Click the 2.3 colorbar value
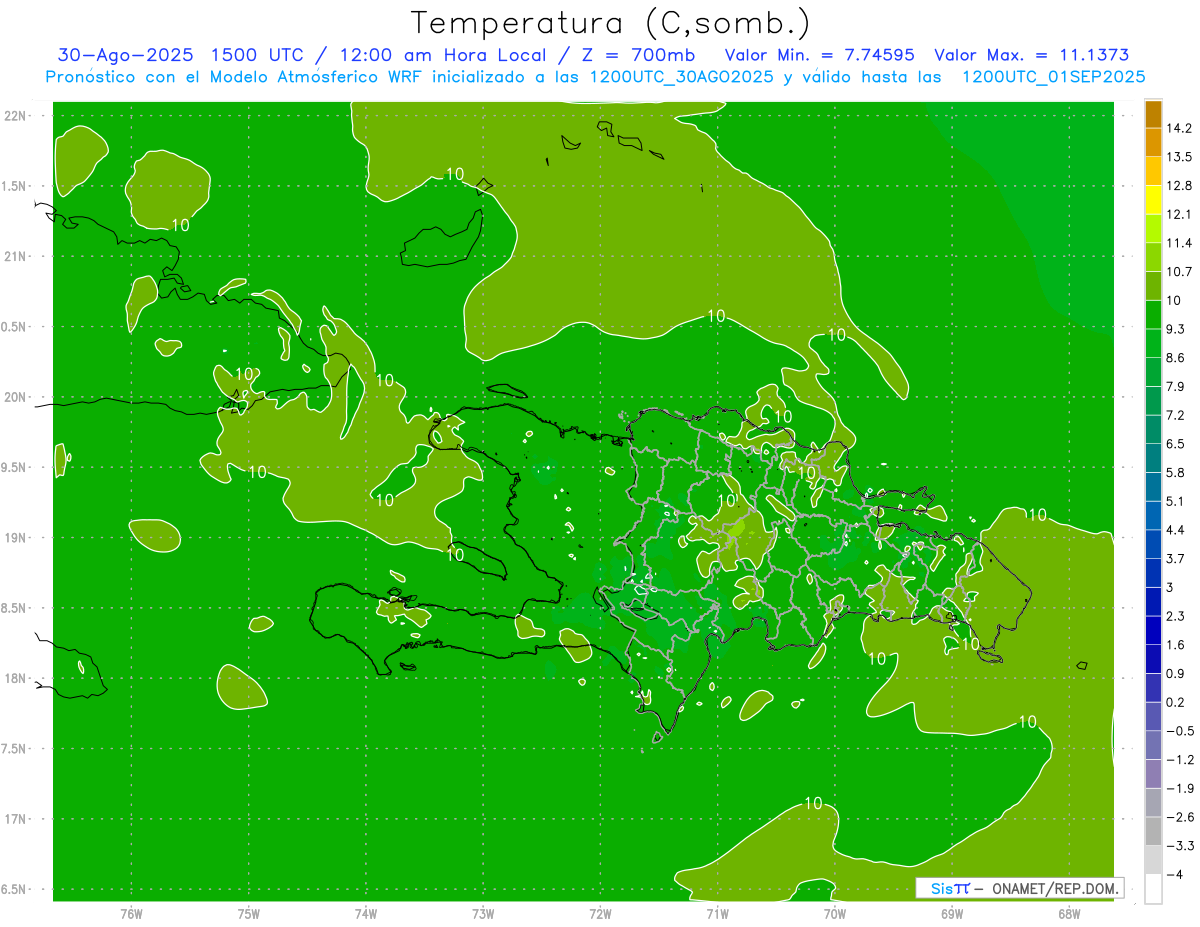 tap(1175, 616)
